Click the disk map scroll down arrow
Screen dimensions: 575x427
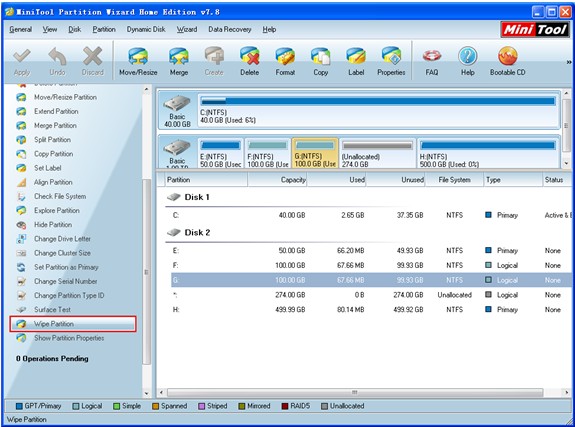point(567,164)
